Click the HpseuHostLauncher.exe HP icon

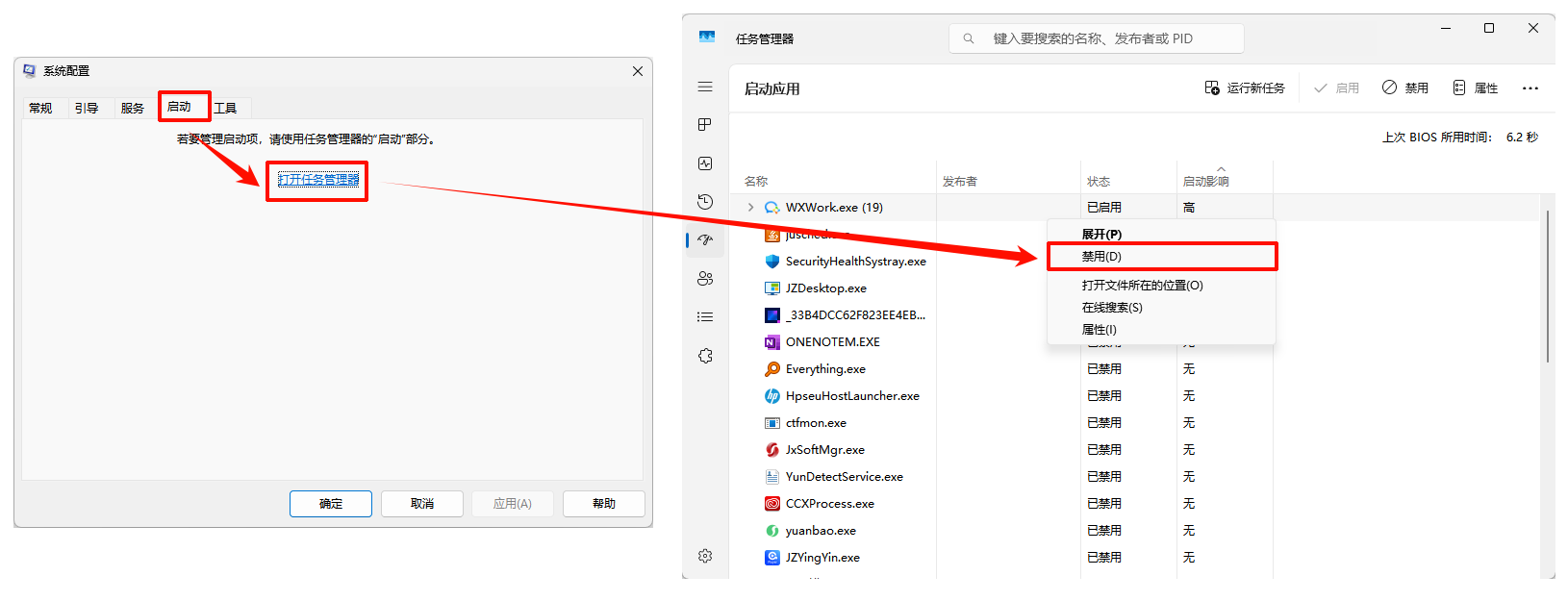click(771, 396)
